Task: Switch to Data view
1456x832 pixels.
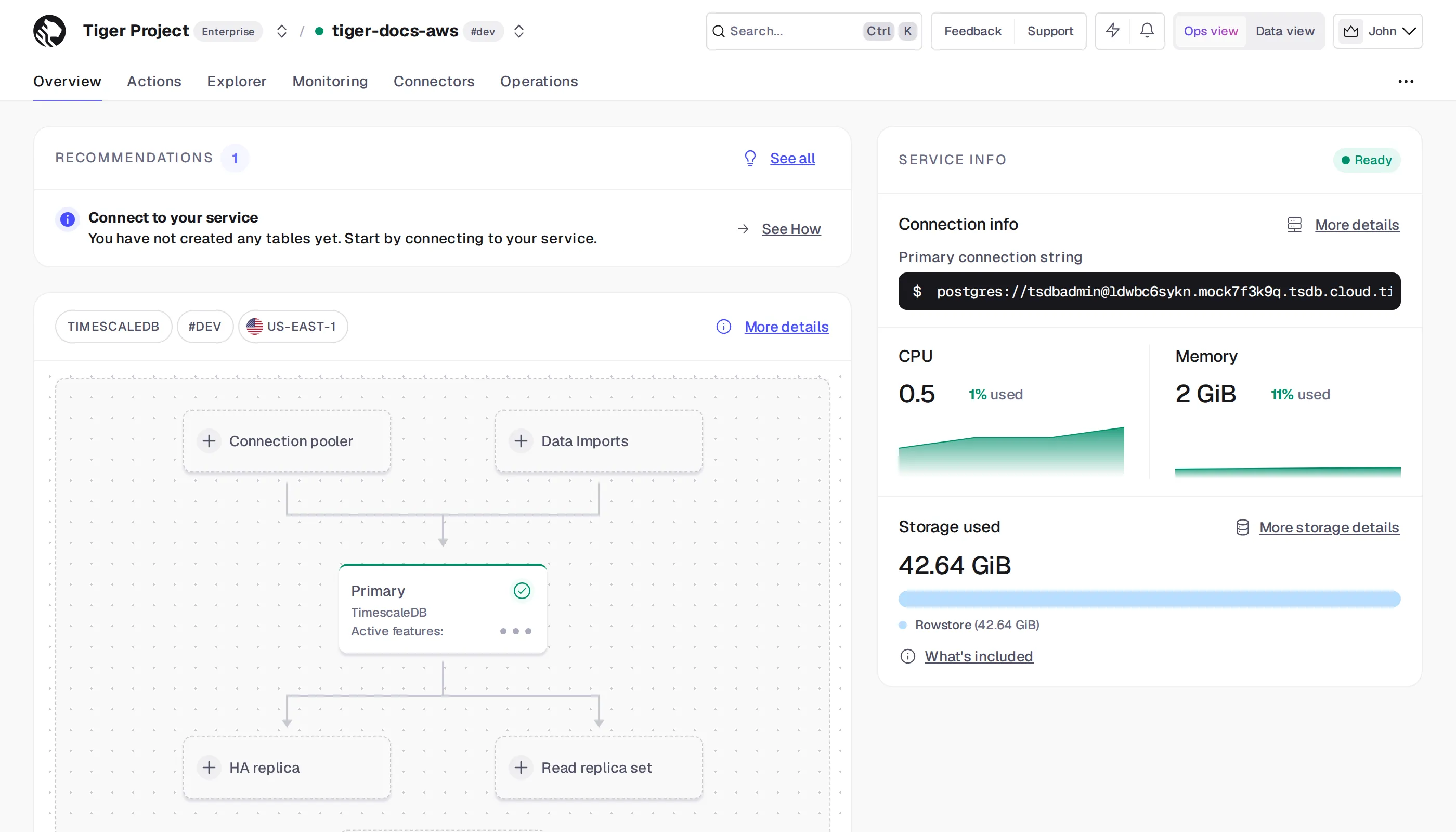Action: coord(1284,31)
